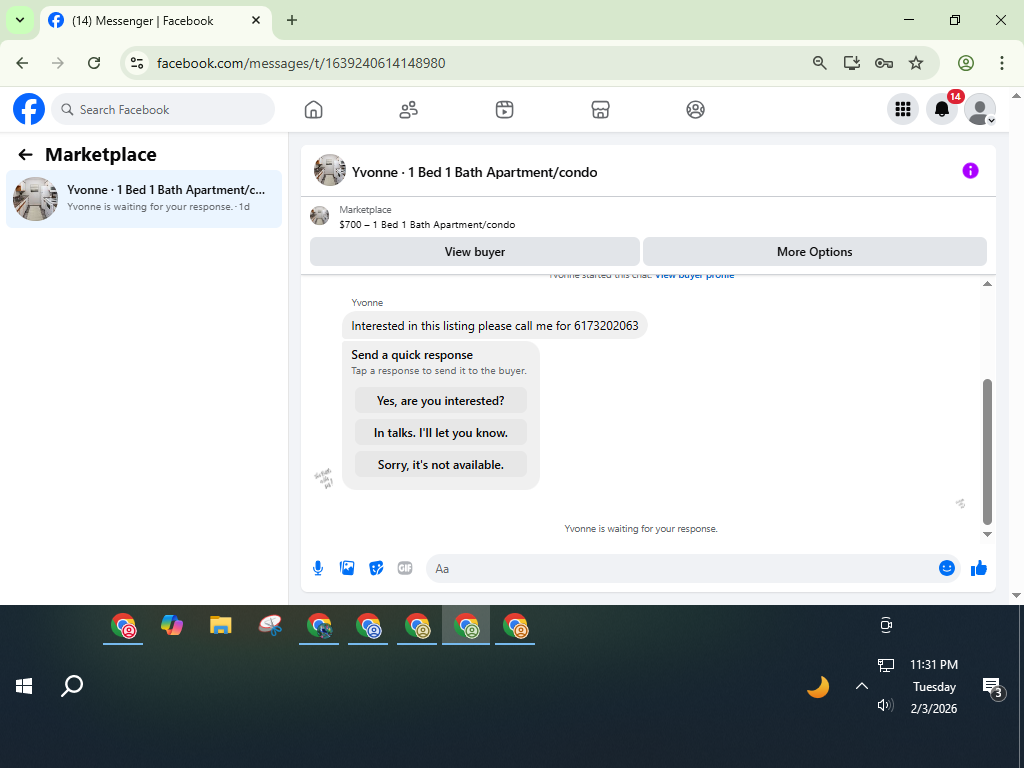Open Chrome profile icon
The width and height of the screenshot is (1024, 768).
point(966,63)
